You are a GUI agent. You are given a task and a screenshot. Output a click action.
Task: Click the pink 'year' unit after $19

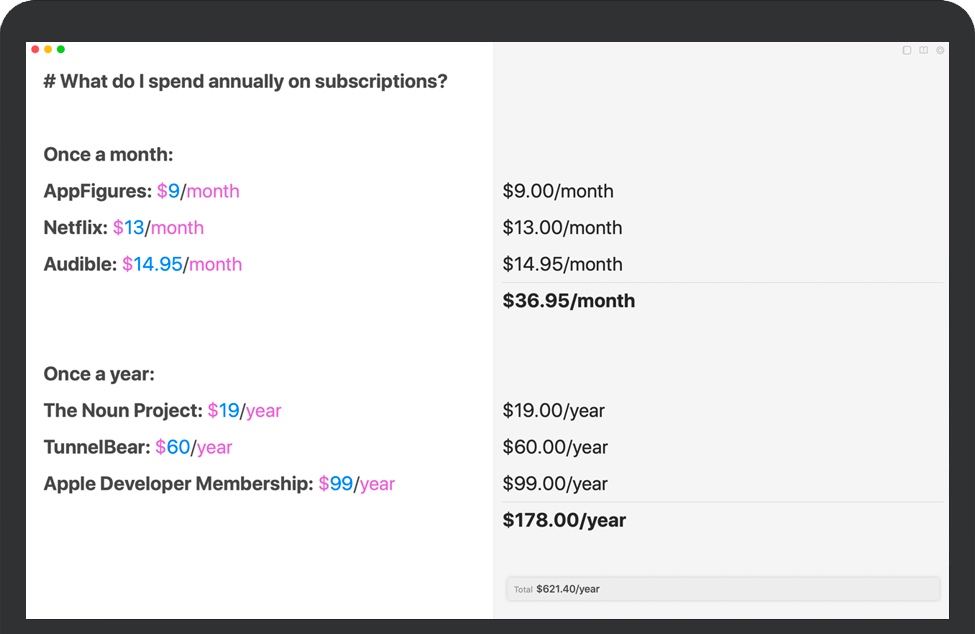(x=264, y=411)
